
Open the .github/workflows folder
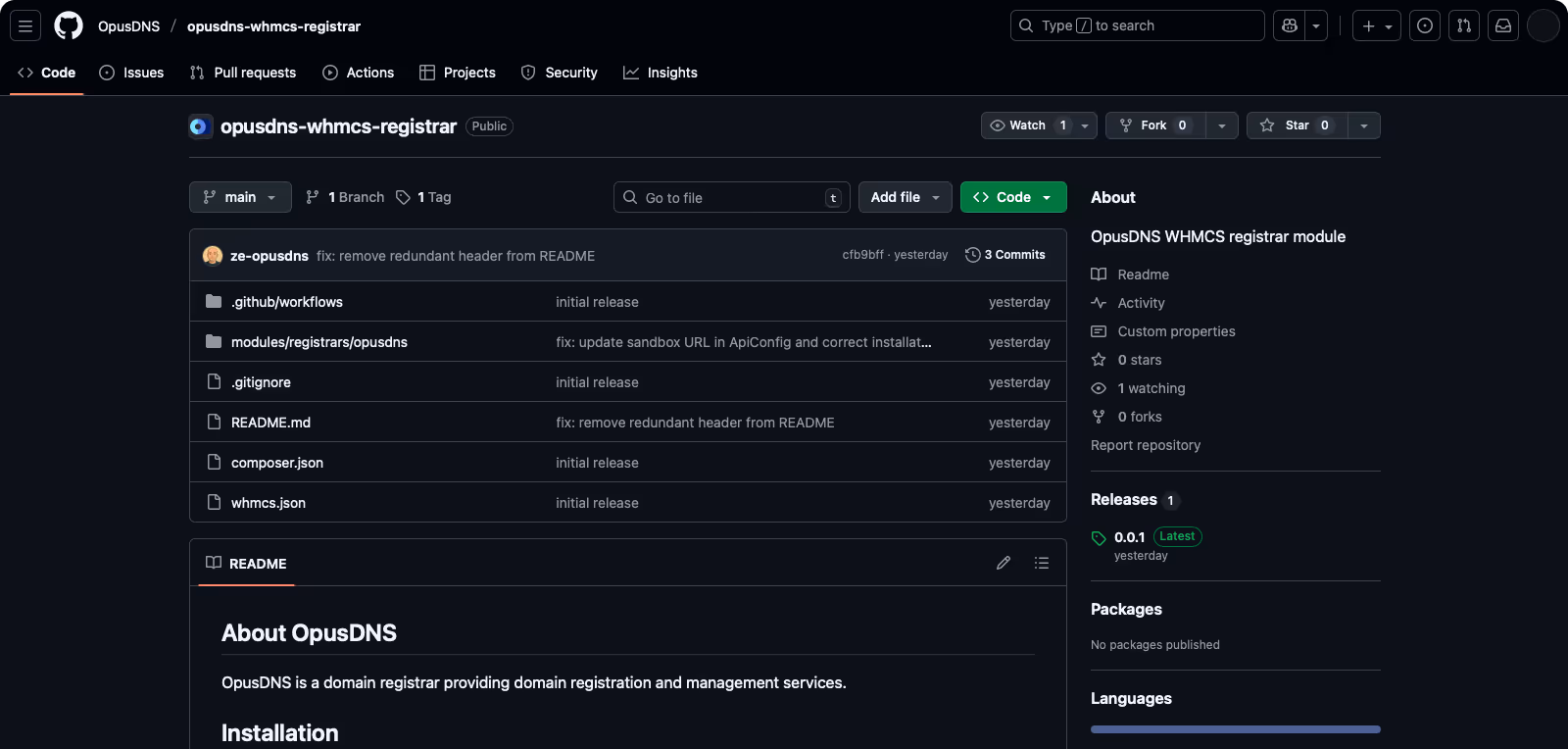click(287, 302)
